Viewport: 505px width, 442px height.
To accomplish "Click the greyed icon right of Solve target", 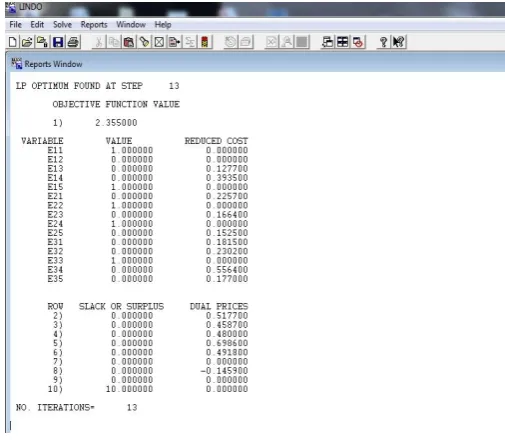I will point(246,42).
